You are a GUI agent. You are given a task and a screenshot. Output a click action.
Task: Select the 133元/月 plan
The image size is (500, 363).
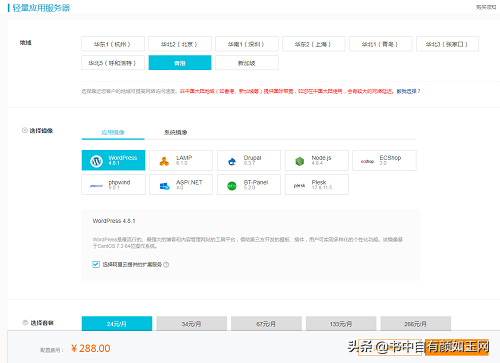tap(341, 324)
